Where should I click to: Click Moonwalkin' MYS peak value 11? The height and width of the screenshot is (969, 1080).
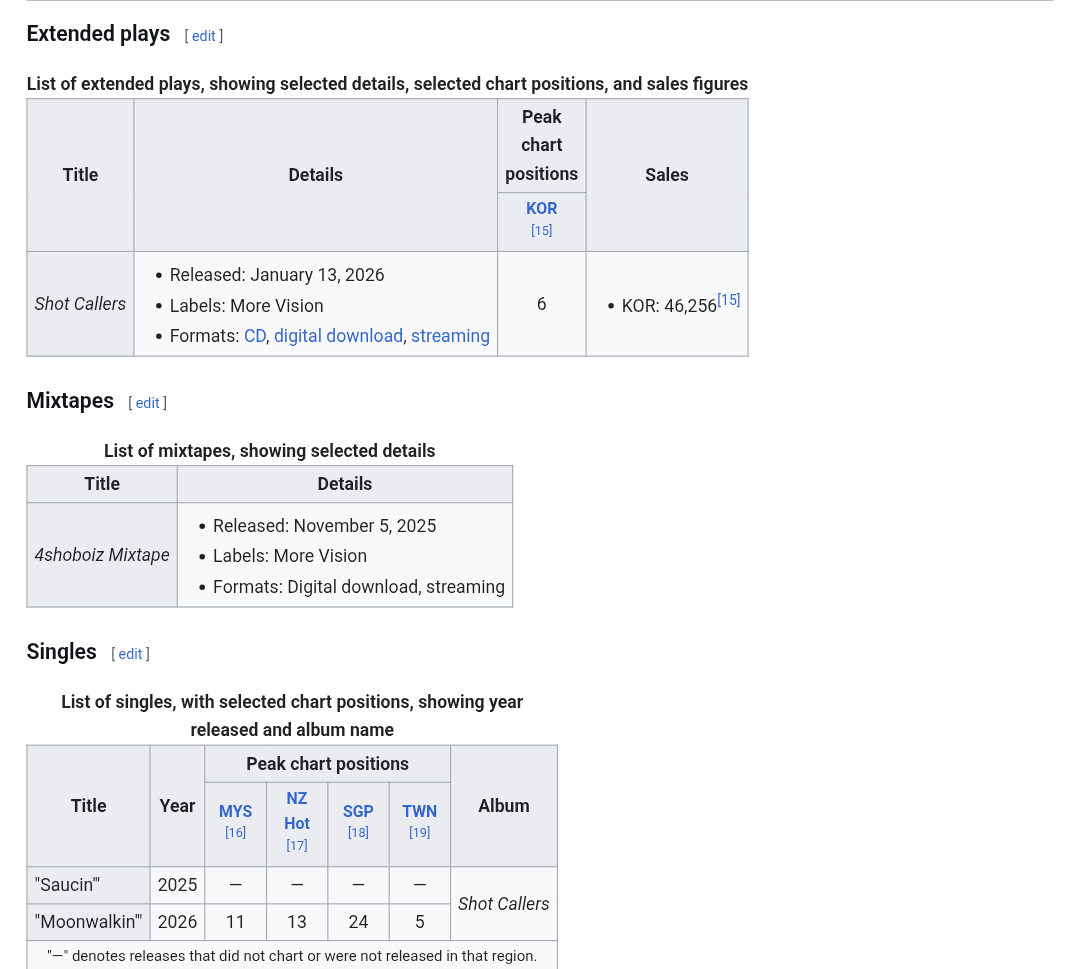(x=236, y=921)
